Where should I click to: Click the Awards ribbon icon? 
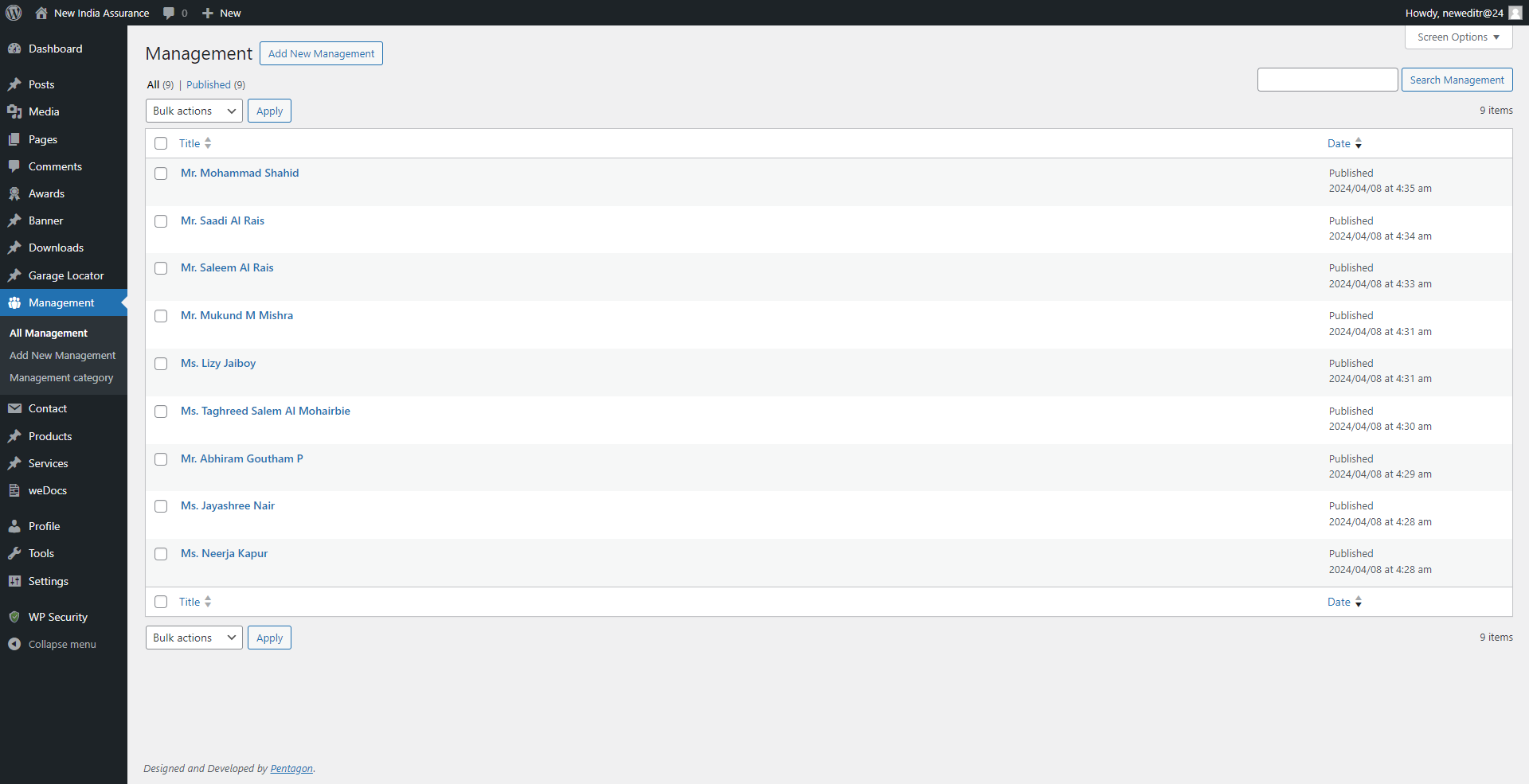(14, 193)
